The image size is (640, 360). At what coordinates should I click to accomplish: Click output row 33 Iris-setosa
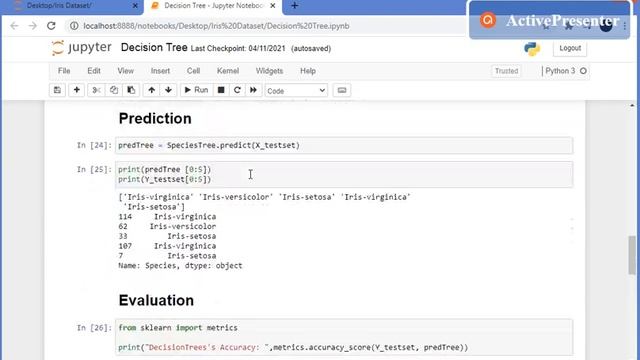pos(167,236)
